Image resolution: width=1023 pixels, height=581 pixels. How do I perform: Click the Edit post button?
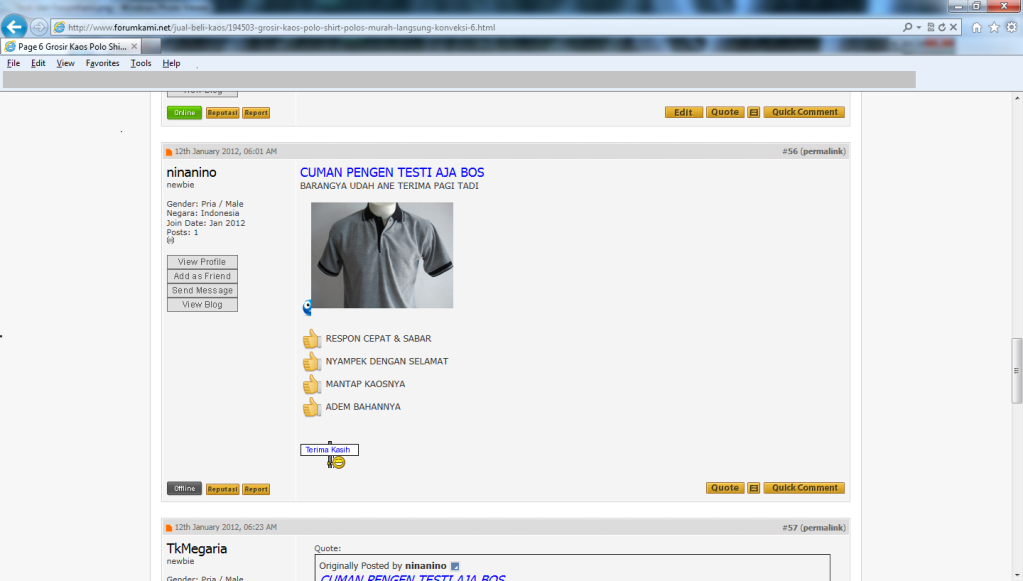click(684, 112)
